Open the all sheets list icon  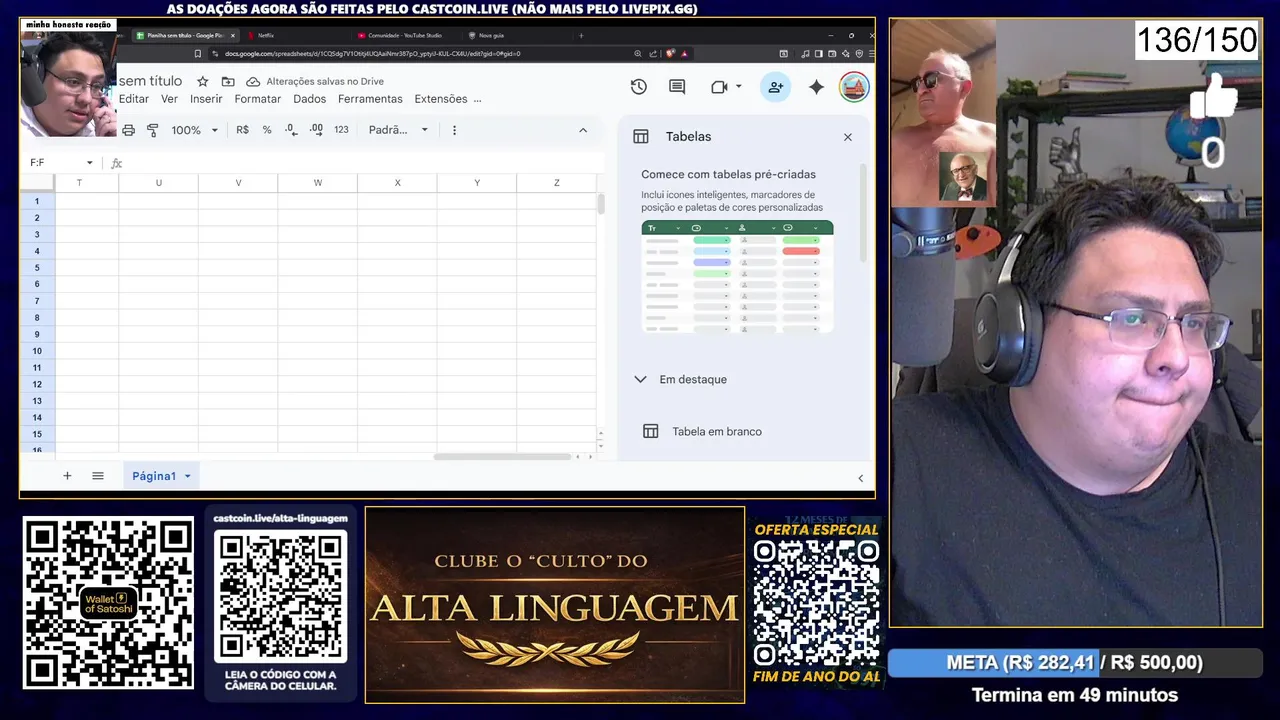[98, 476]
